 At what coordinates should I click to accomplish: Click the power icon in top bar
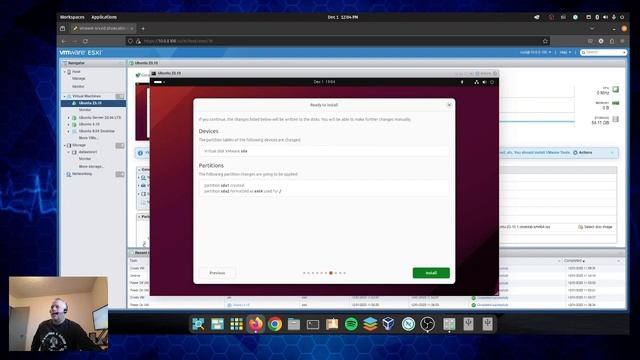coord(622,17)
